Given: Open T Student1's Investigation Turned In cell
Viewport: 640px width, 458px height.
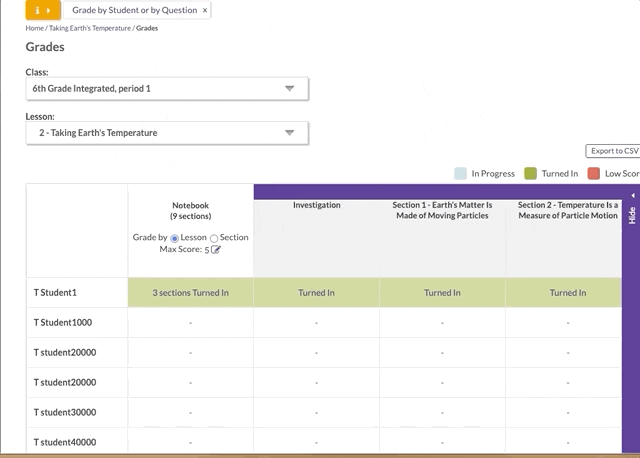Looking at the screenshot, I should tap(316, 293).
